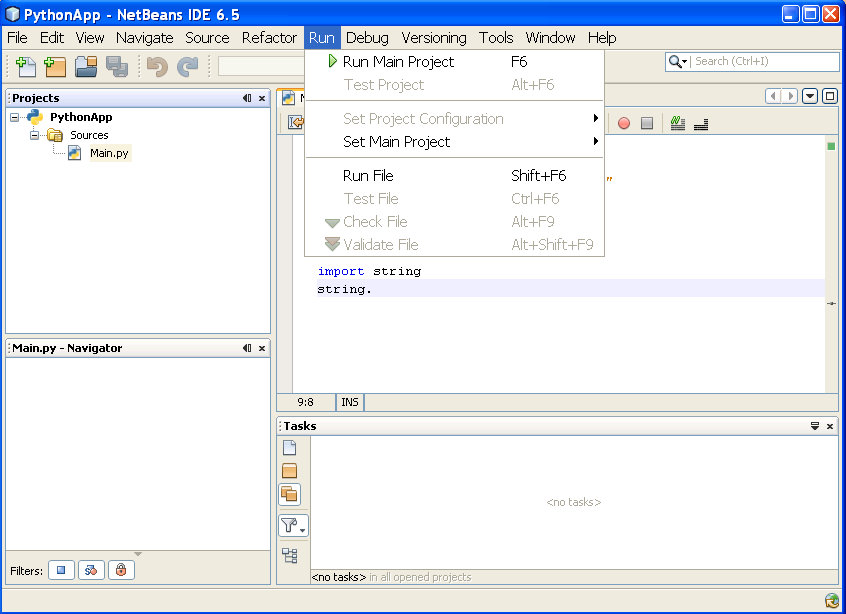
Task: Click the INS insert mode indicator
Action: [350, 402]
